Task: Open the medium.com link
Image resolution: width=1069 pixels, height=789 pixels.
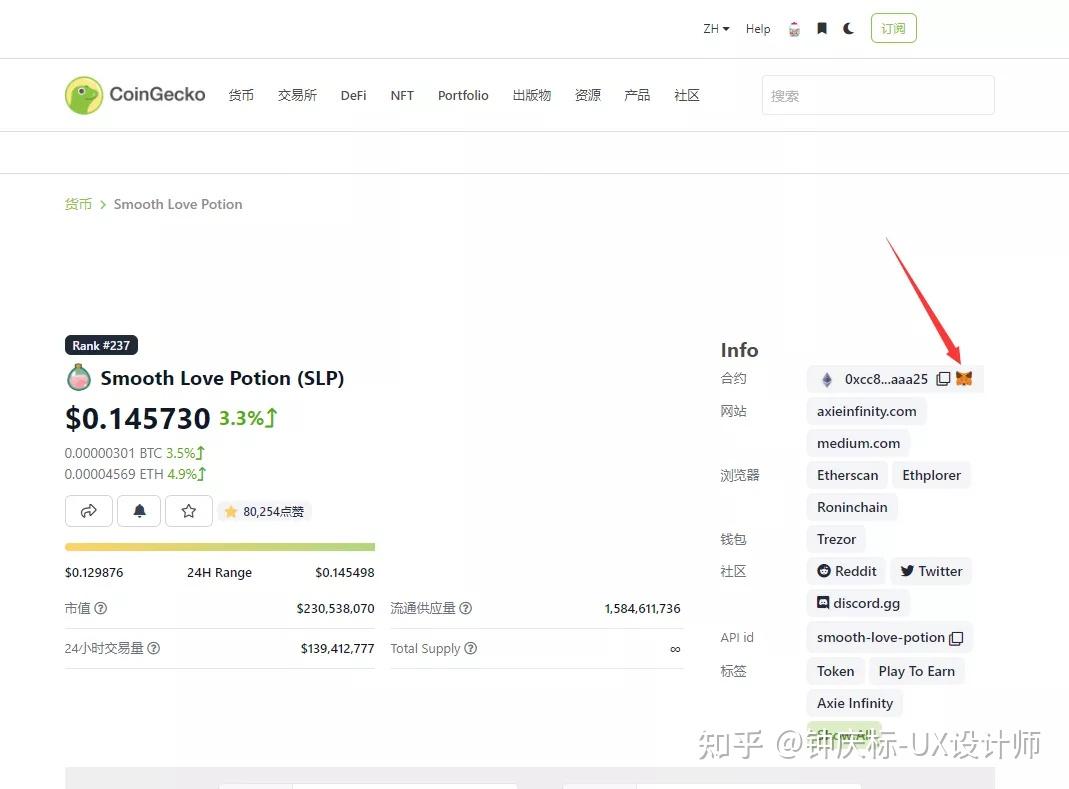Action: [x=858, y=443]
